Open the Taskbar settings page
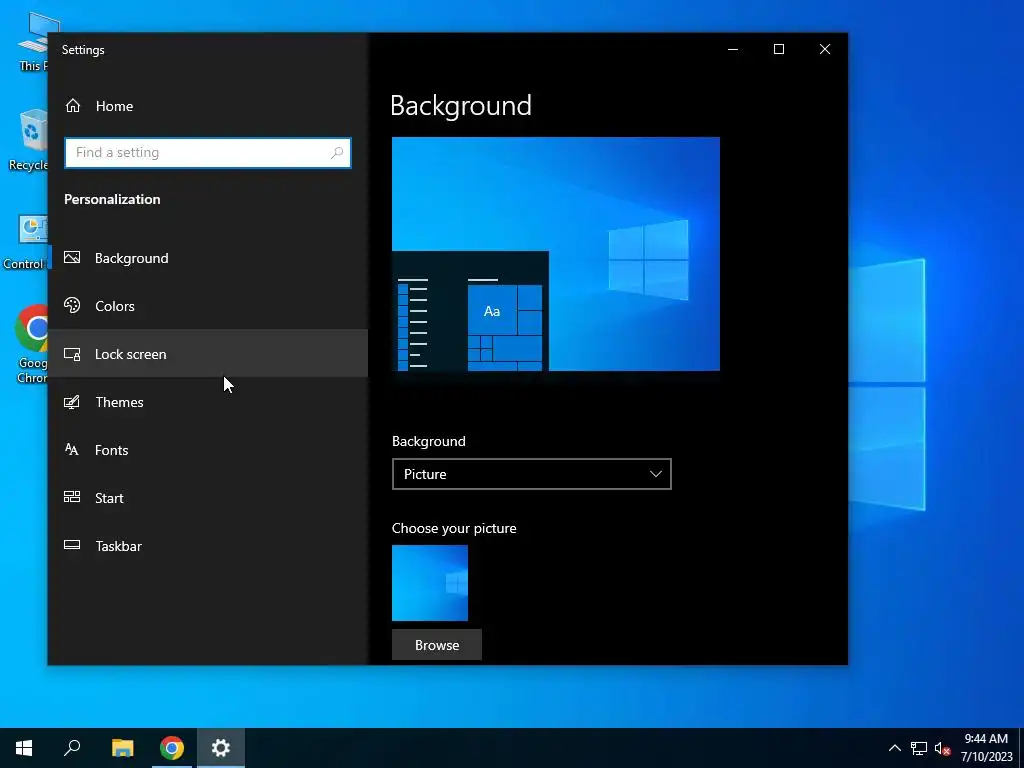 pyautogui.click(x=208, y=545)
